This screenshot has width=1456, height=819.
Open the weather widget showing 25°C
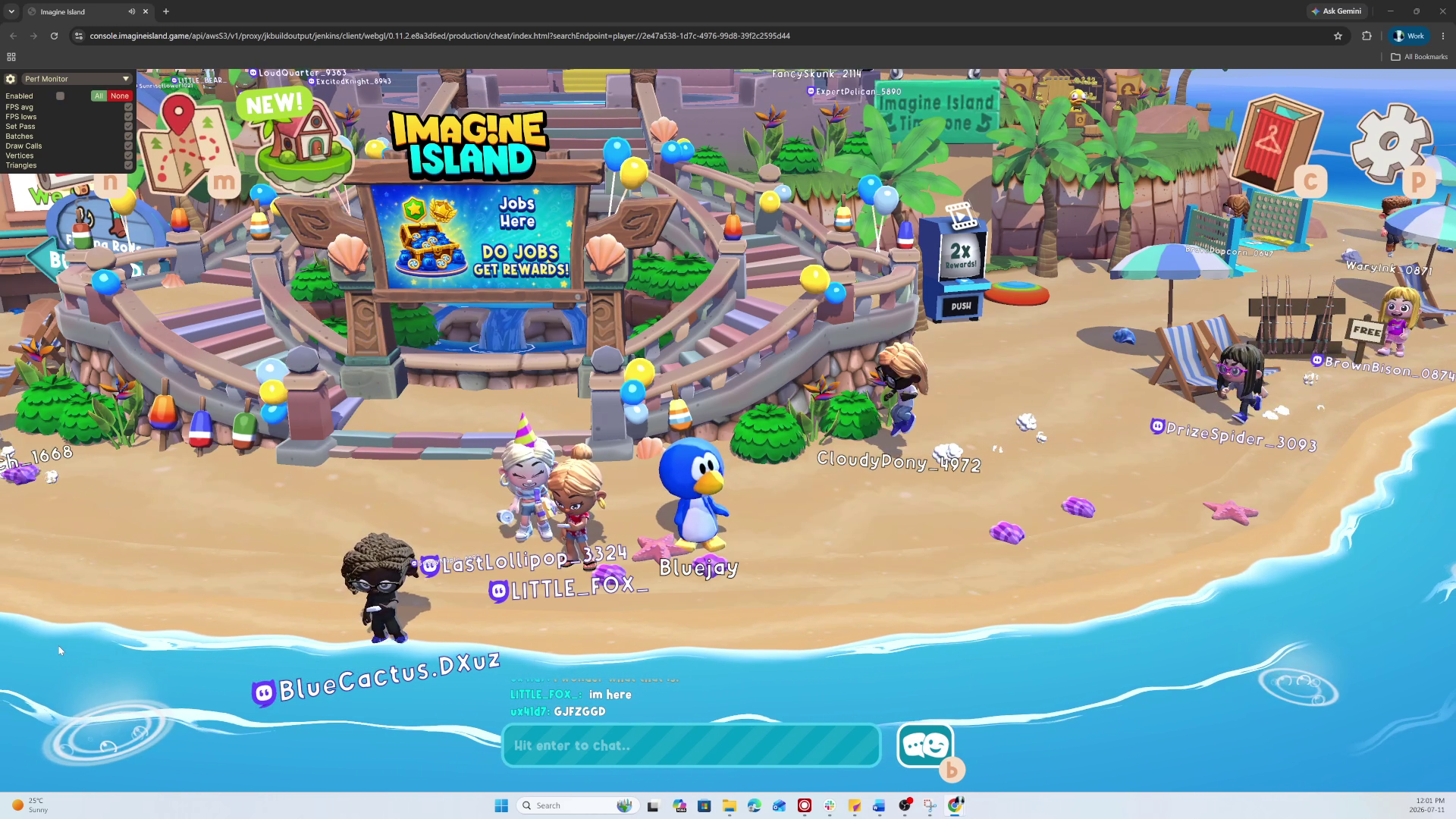[30, 805]
